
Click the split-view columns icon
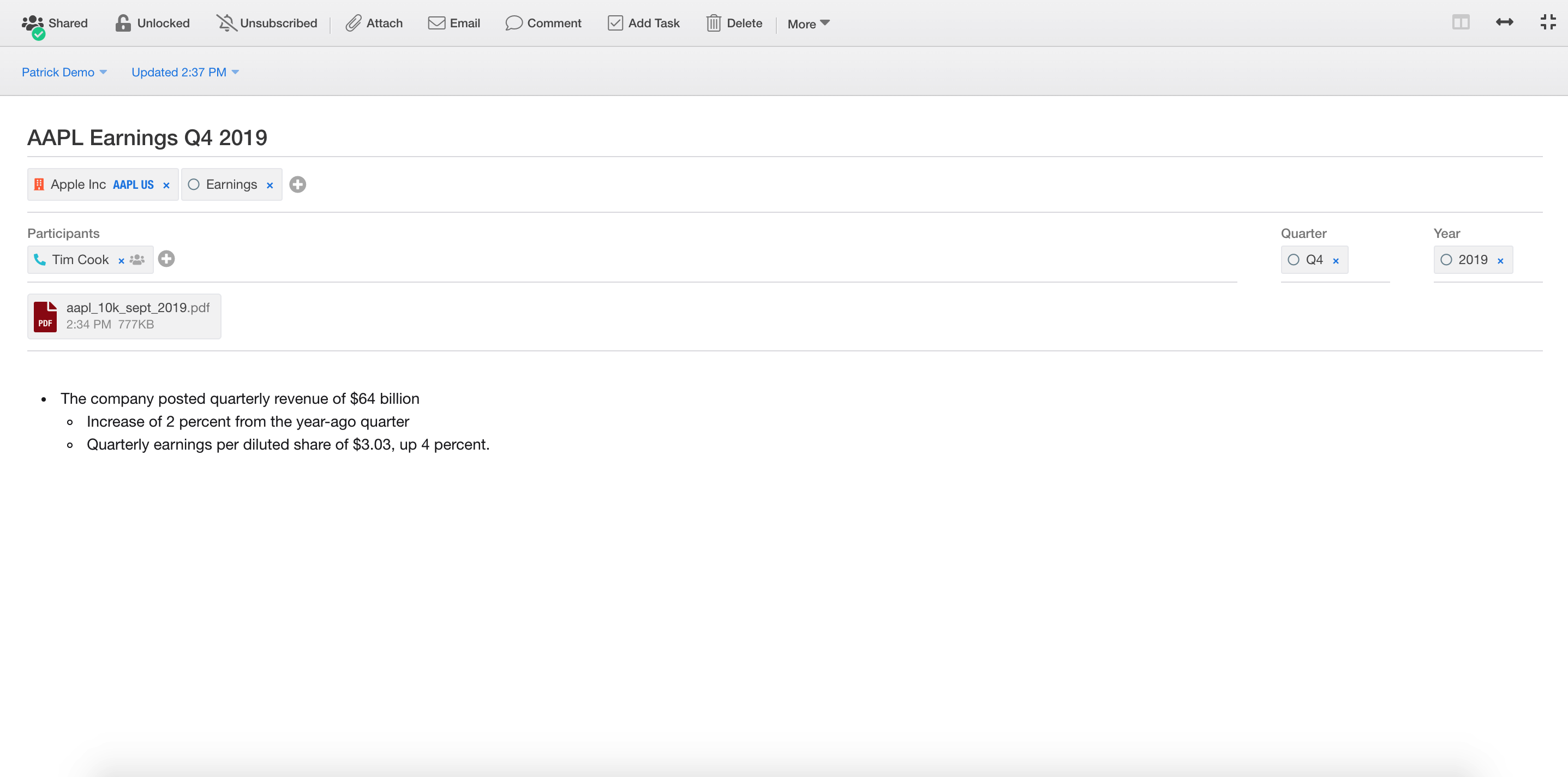pos(1461,22)
